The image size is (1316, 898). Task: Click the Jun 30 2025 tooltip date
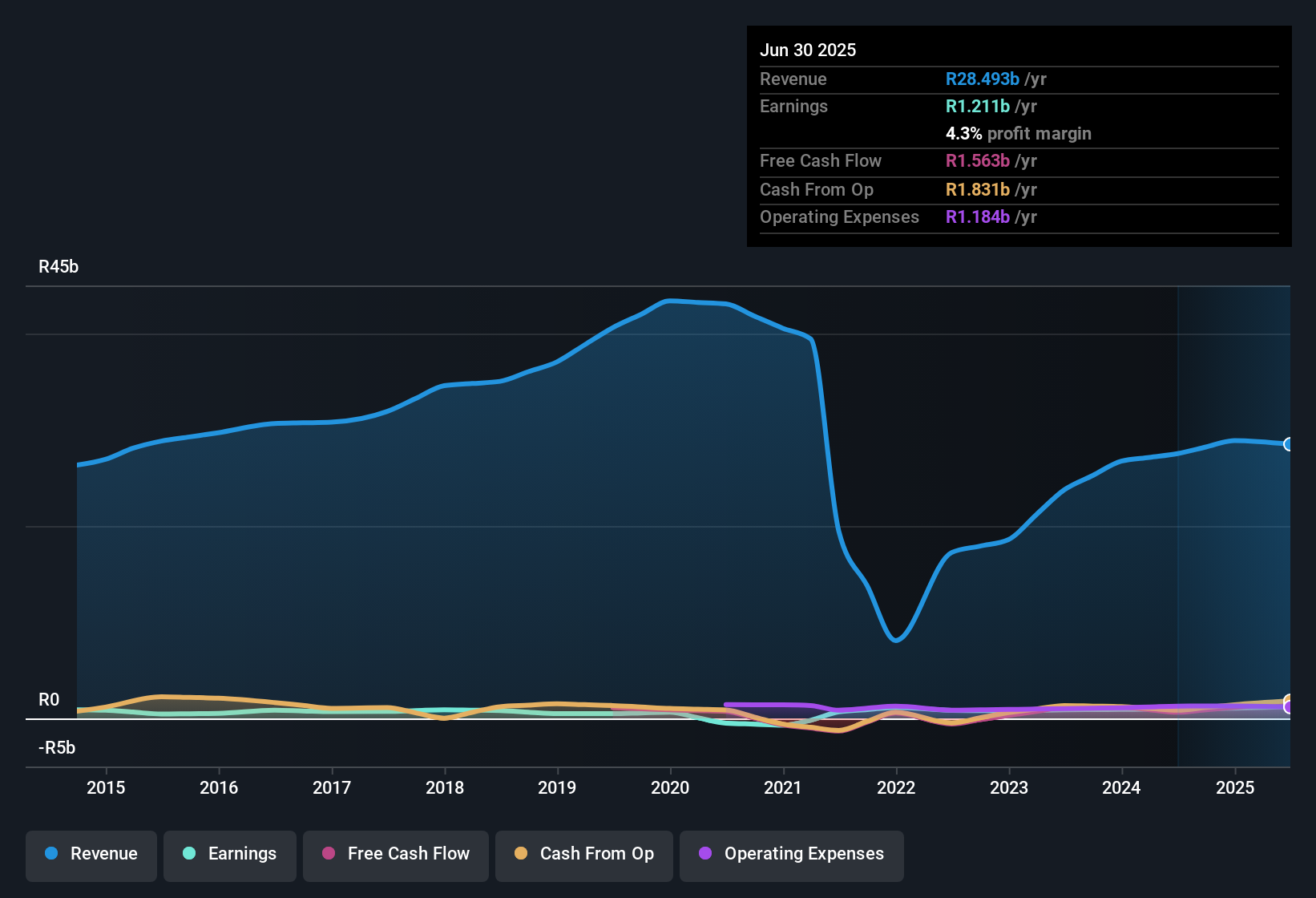point(808,51)
